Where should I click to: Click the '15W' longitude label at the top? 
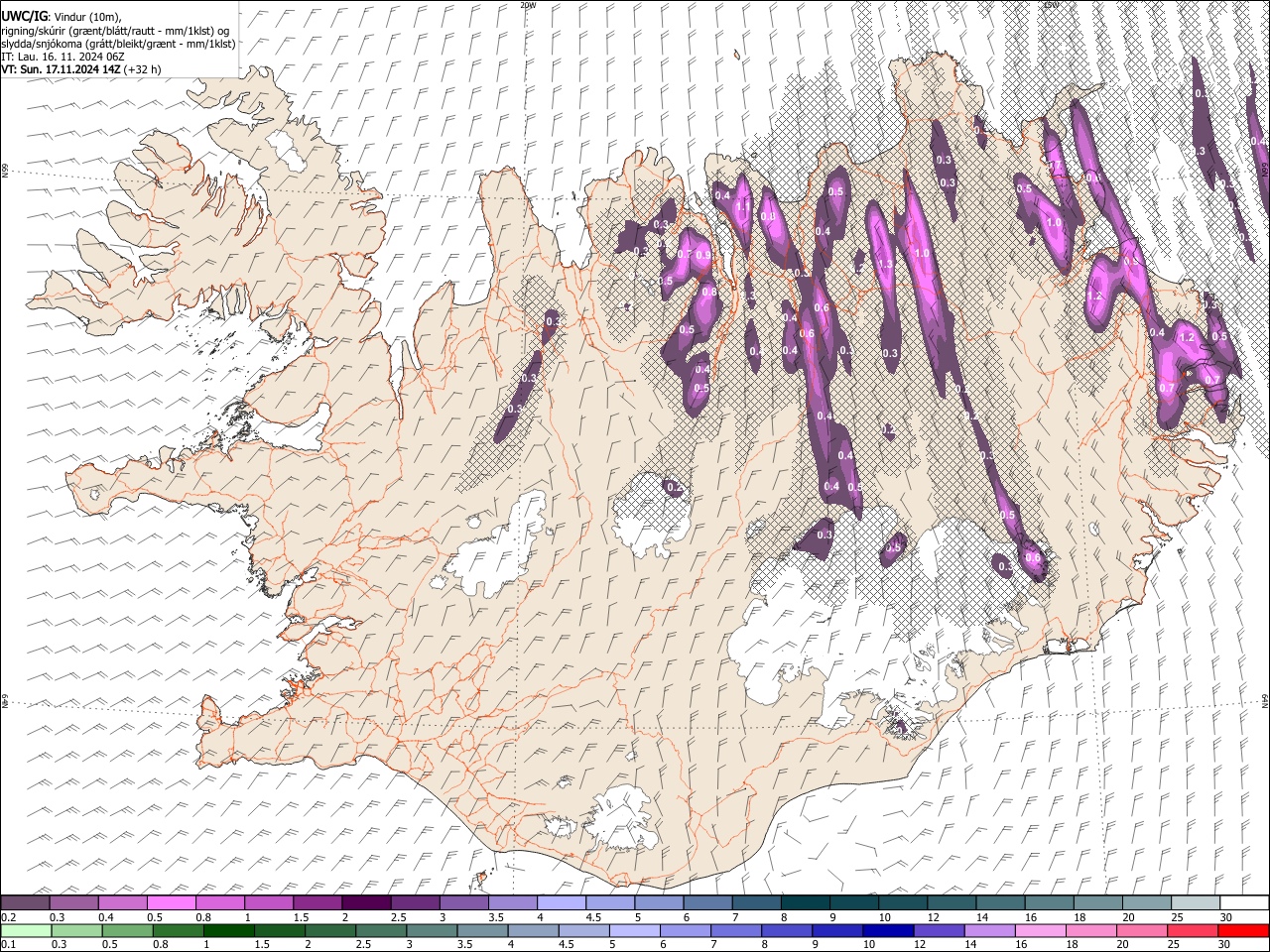[x=1050, y=5]
